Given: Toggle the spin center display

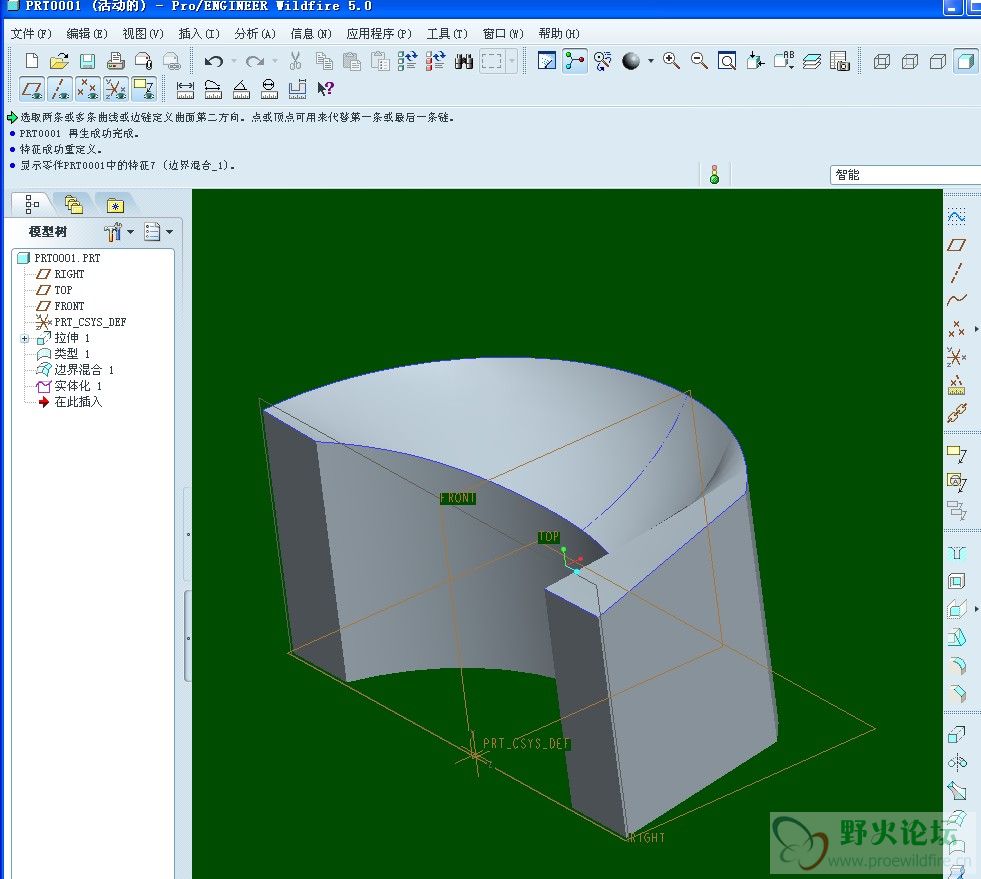Looking at the screenshot, I should tap(574, 61).
